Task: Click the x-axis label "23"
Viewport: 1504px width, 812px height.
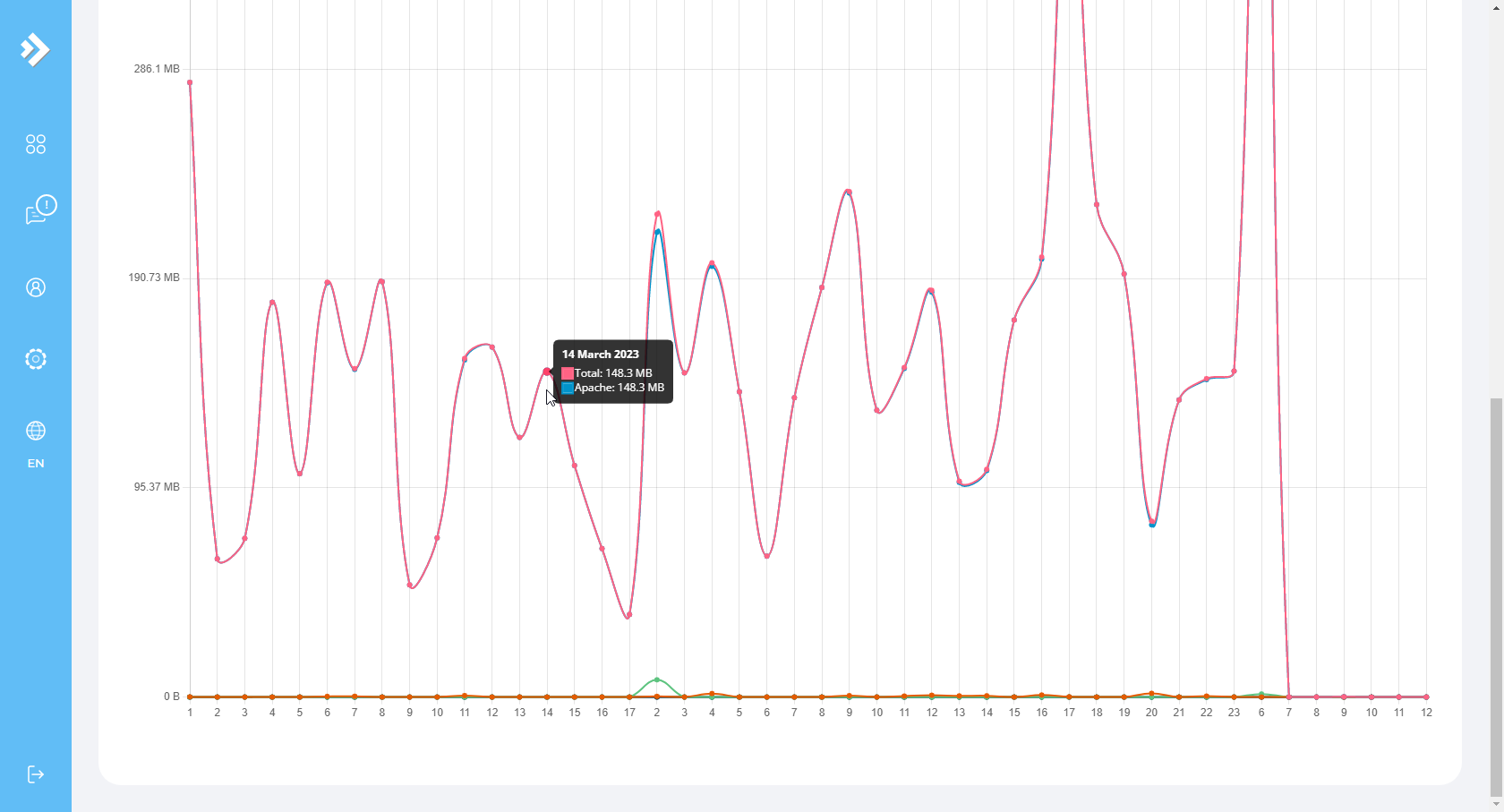Action: (x=1235, y=713)
